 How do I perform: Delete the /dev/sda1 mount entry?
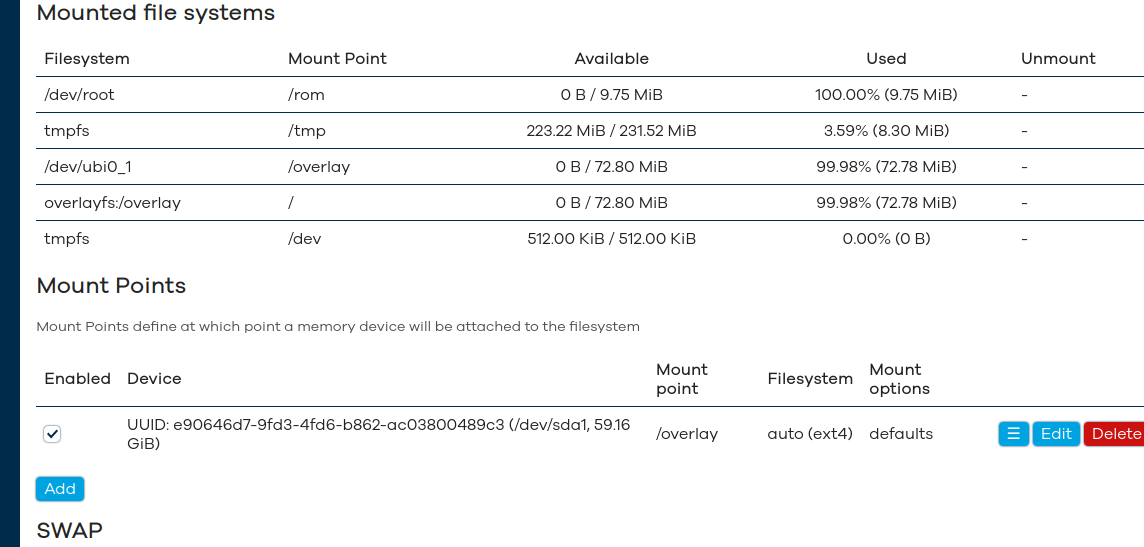coord(1114,434)
